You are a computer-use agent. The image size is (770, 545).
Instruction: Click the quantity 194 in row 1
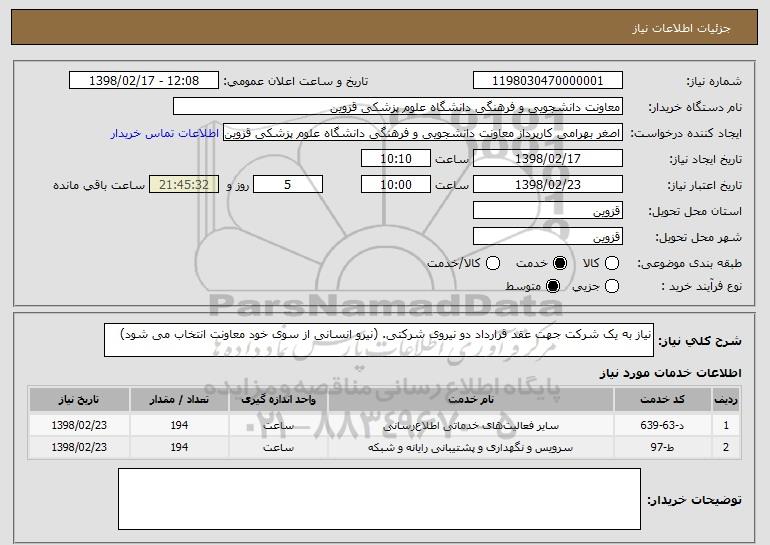click(179, 425)
